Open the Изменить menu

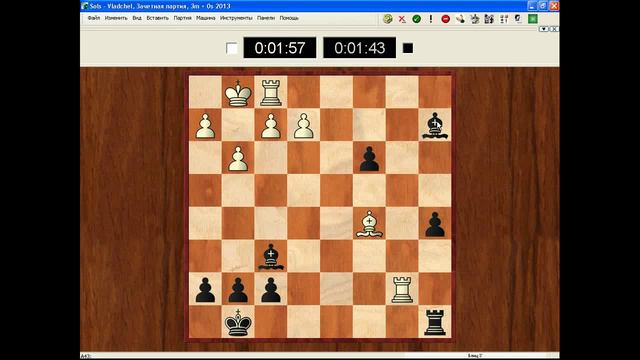coord(116,18)
